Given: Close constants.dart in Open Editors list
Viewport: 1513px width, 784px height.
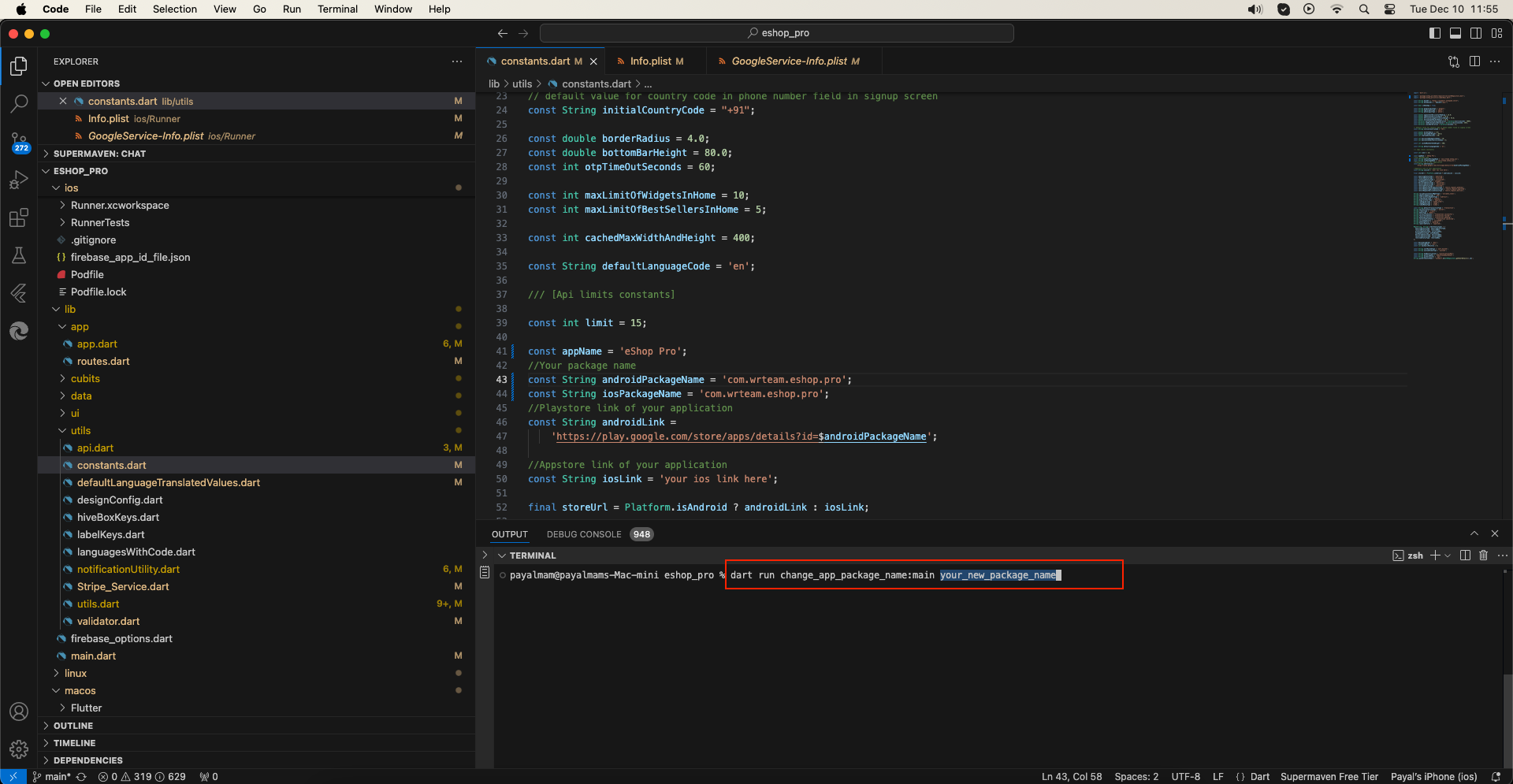Looking at the screenshot, I should click(x=63, y=101).
